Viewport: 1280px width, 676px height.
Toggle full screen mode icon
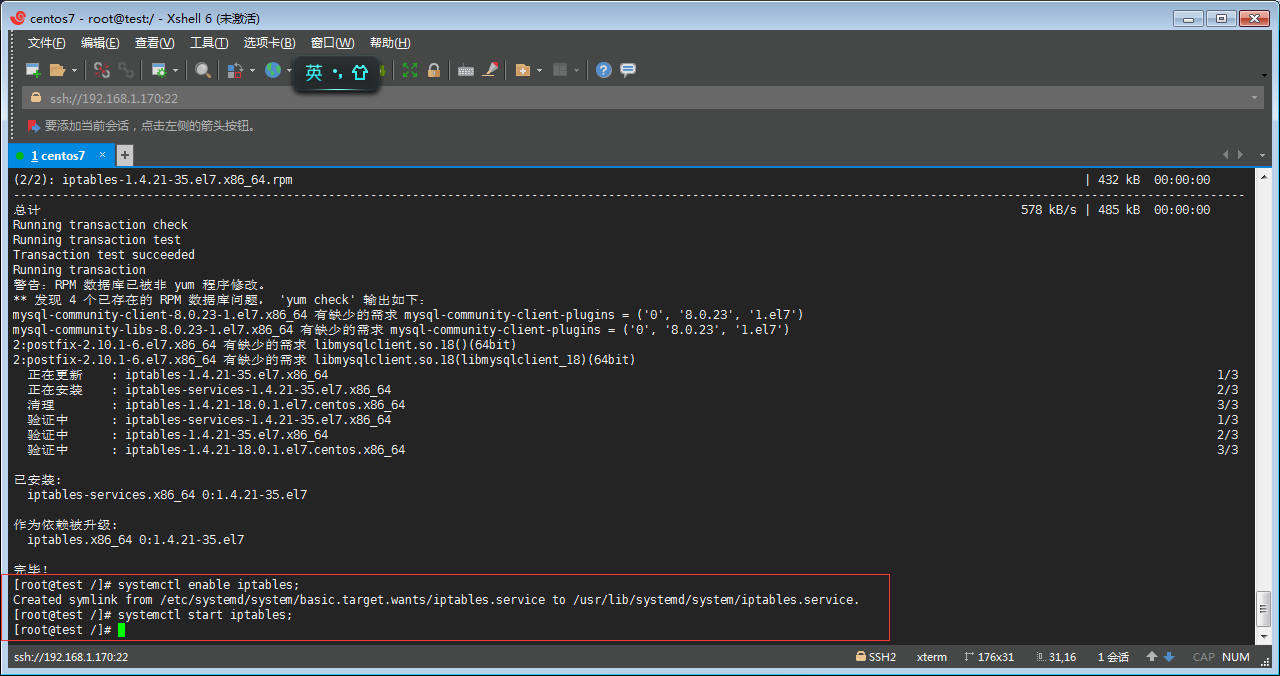coord(410,70)
